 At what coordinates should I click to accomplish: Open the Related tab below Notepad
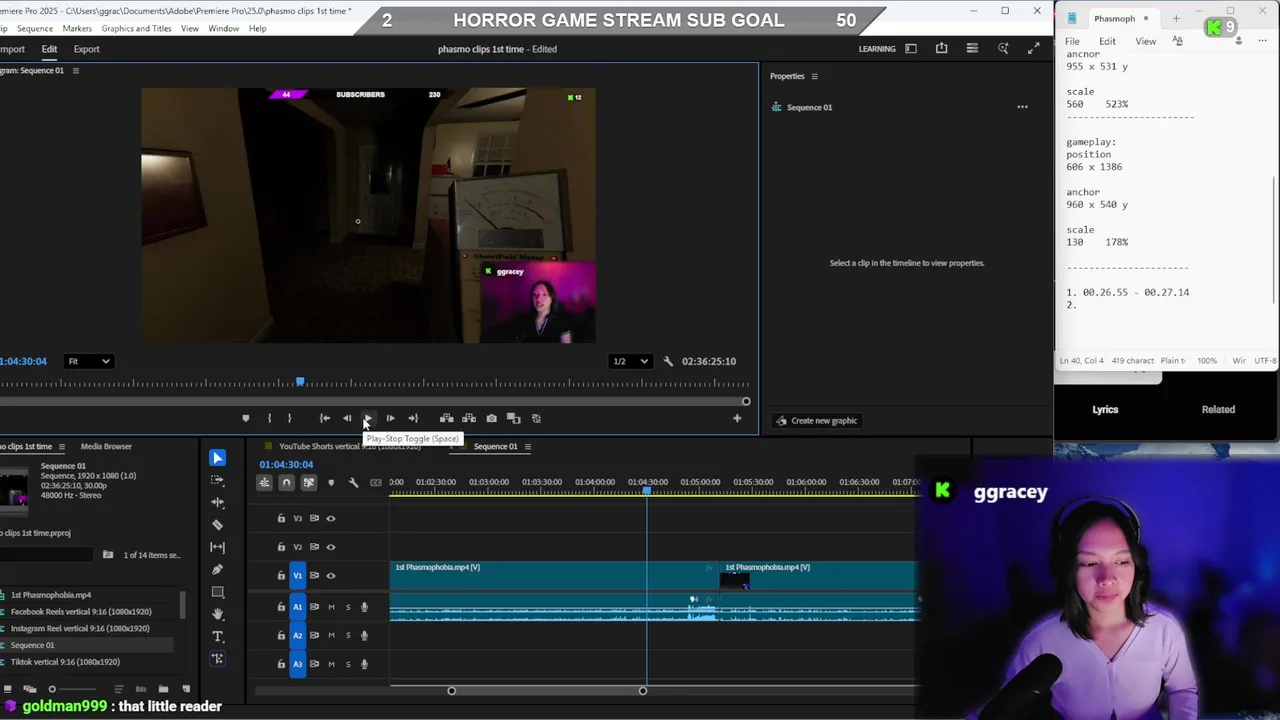click(x=1218, y=409)
